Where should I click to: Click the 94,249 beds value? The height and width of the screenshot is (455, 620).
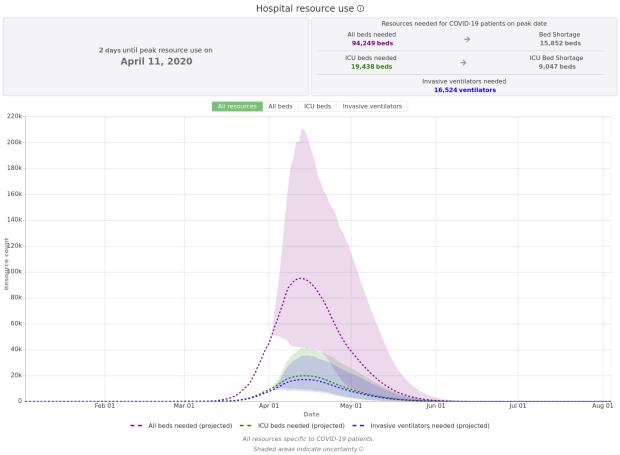(372, 43)
